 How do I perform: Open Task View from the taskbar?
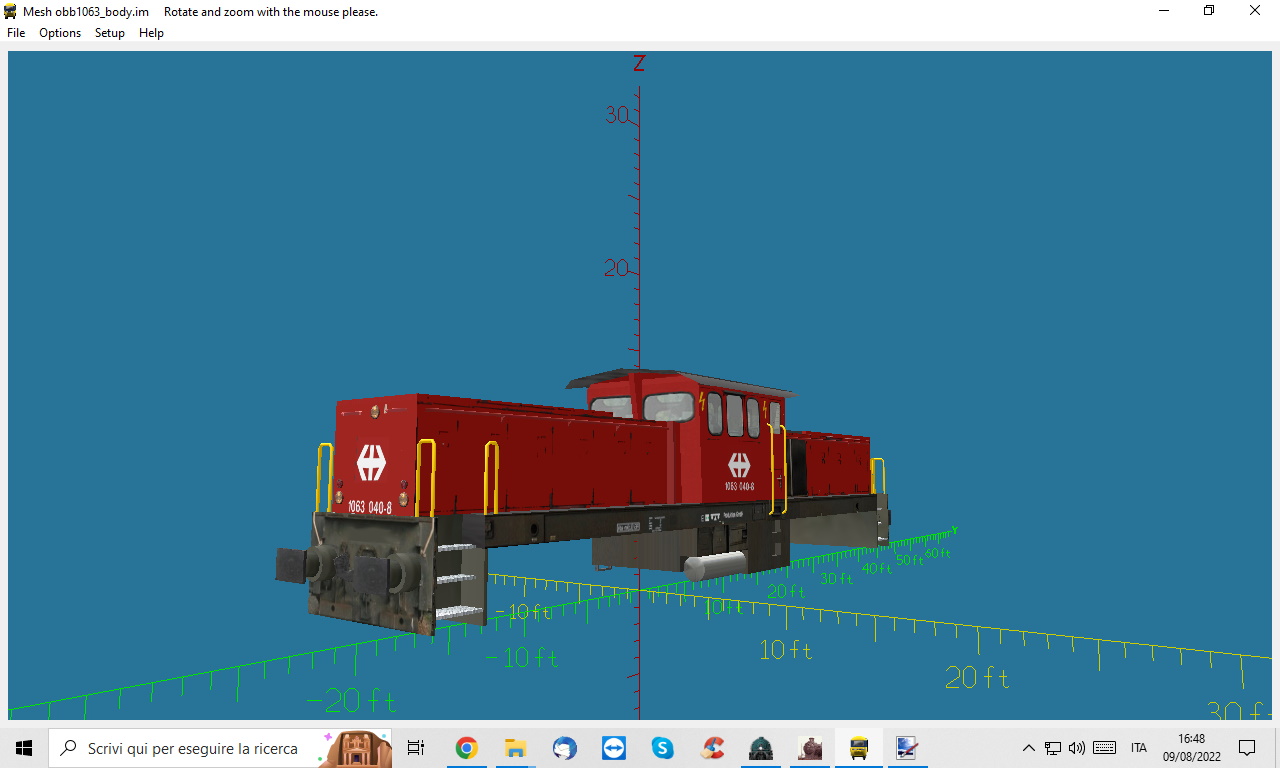pyautogui.click(x=416, y=748)
